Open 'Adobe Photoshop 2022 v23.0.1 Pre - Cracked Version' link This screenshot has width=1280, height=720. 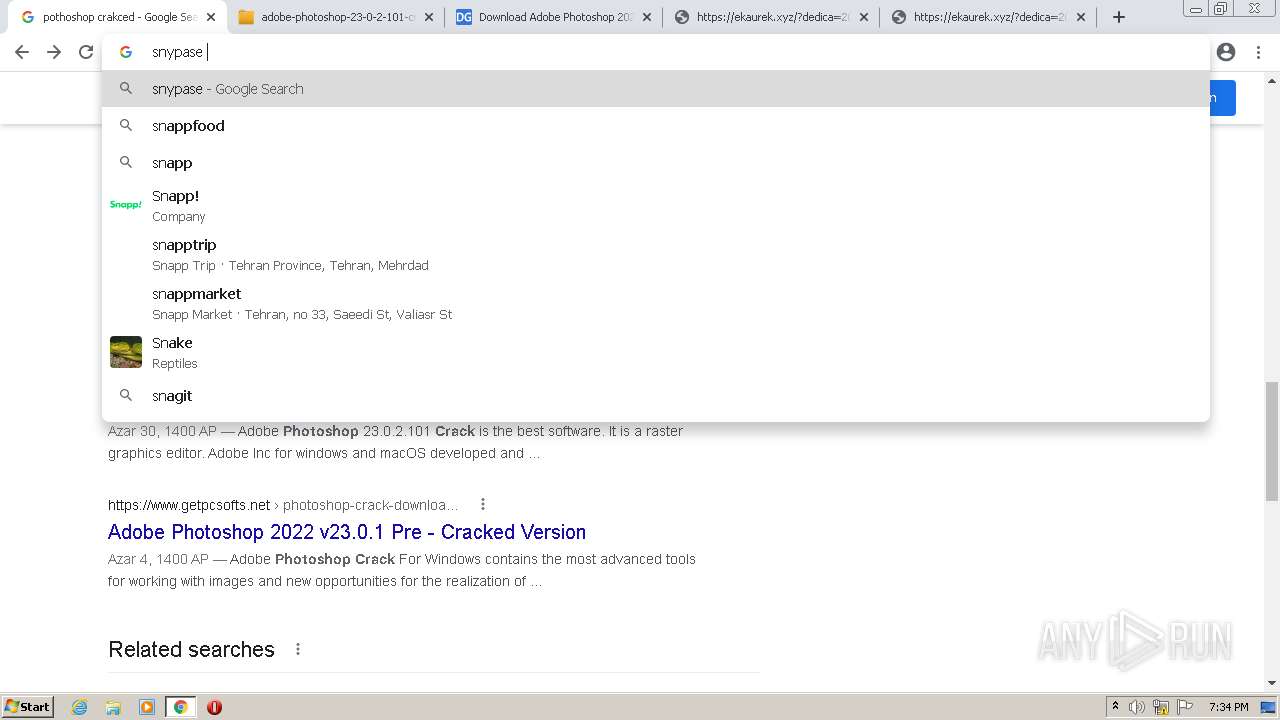pyautogui.click(x=347, y=532)
